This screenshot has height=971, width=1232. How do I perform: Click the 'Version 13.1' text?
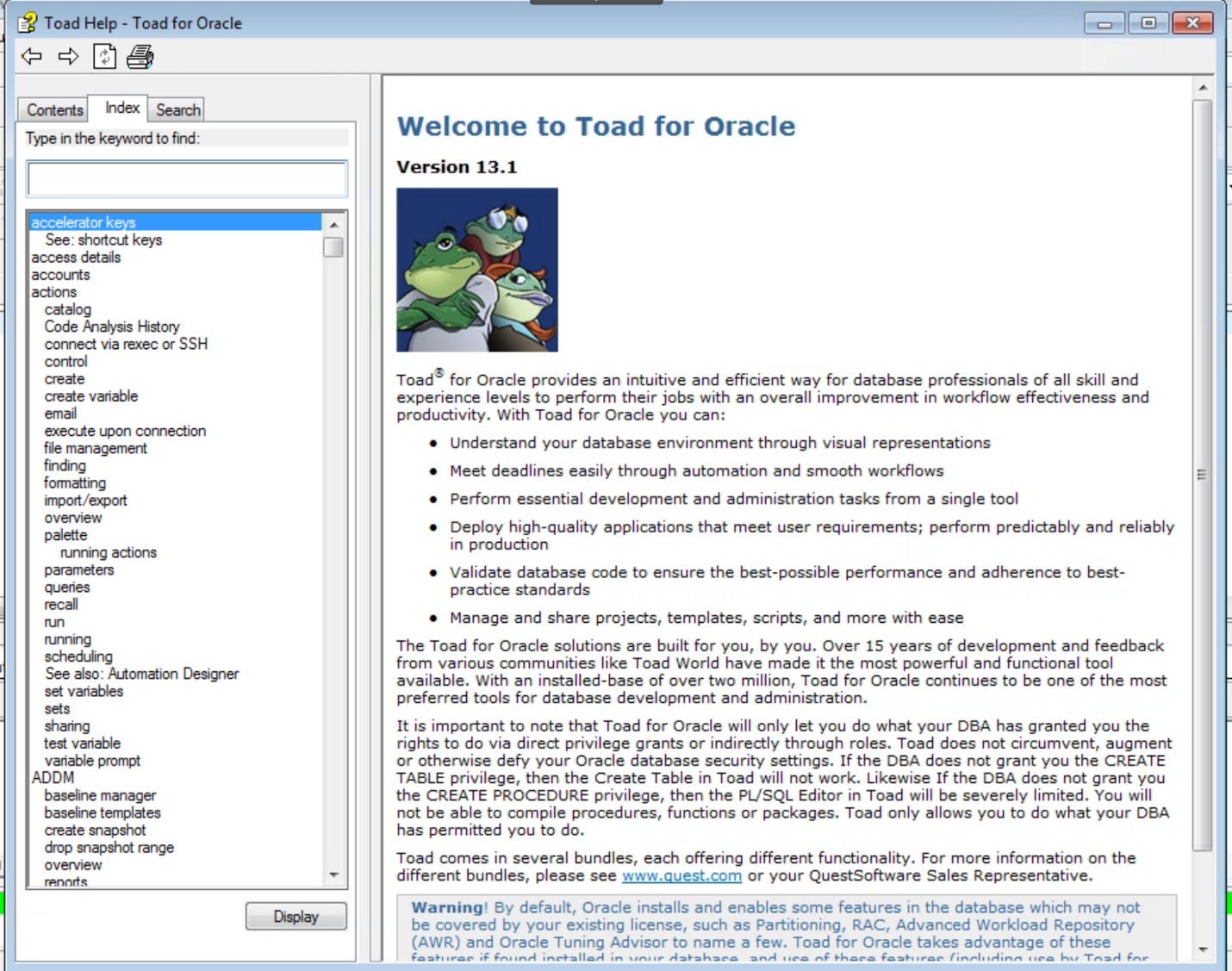(x=457, y=167)
